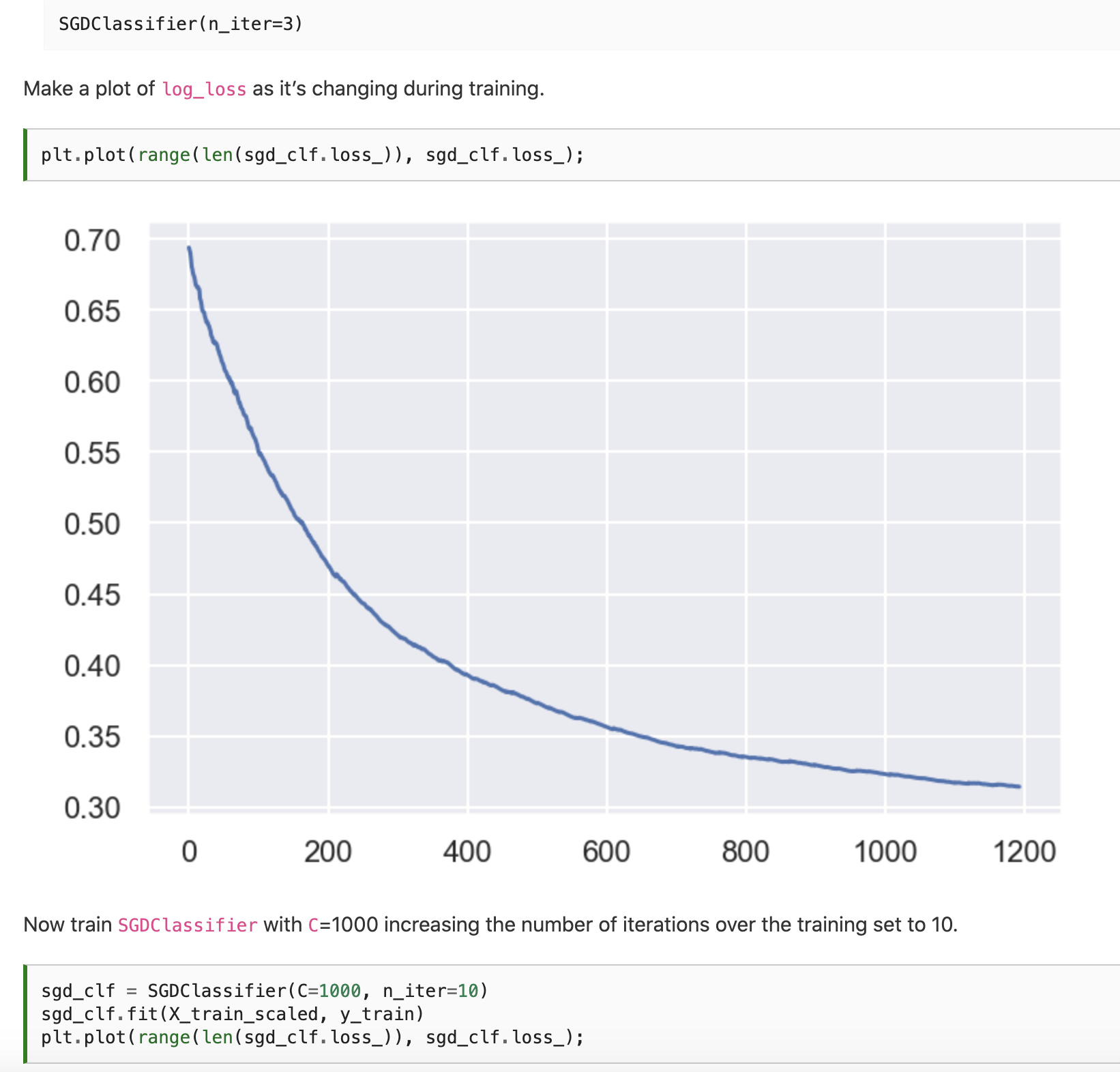Click the 'Make a plot of' markdown text
Screen dimensions: 1120x1072
click(89, 89)
